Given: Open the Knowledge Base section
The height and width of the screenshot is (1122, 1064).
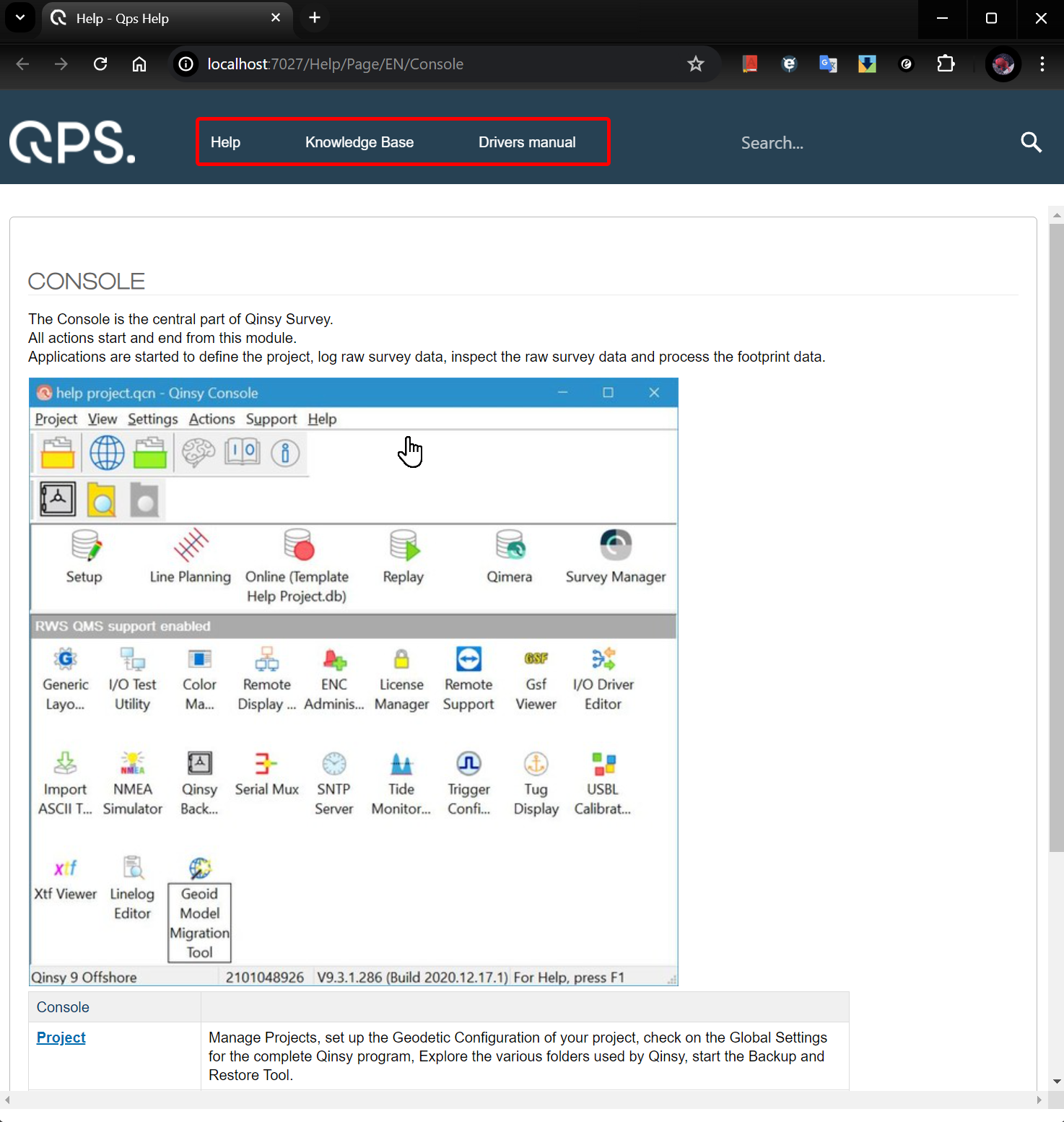Looking at the screenshot, I should (359, 142).
